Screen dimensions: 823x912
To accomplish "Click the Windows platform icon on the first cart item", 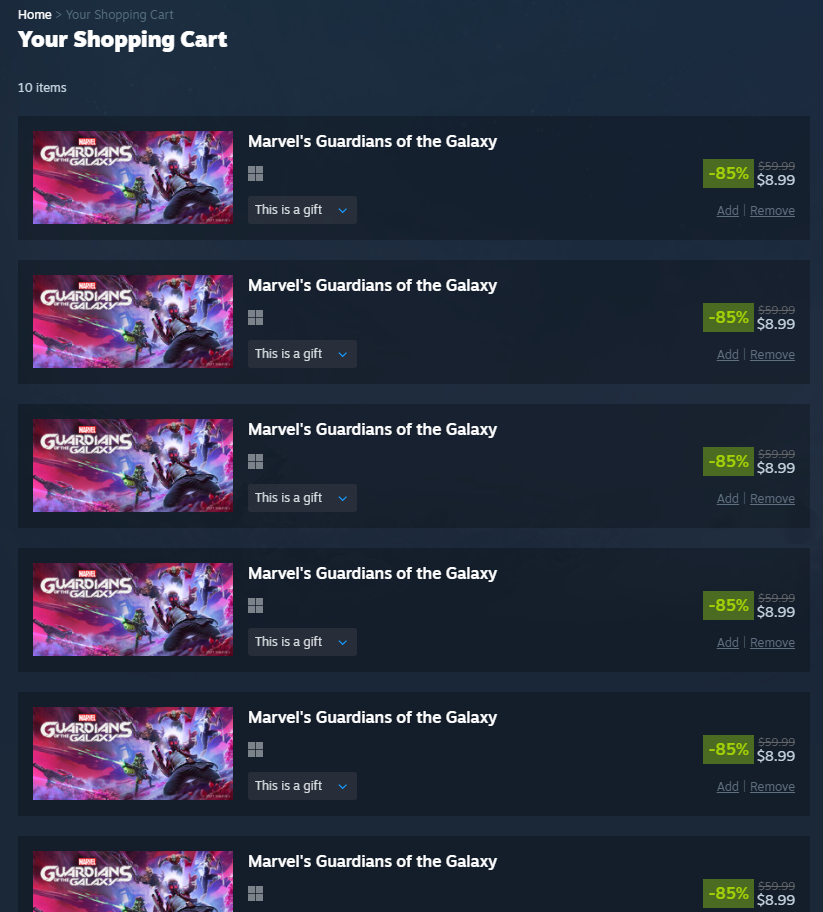I will click(x=255, y=173).
